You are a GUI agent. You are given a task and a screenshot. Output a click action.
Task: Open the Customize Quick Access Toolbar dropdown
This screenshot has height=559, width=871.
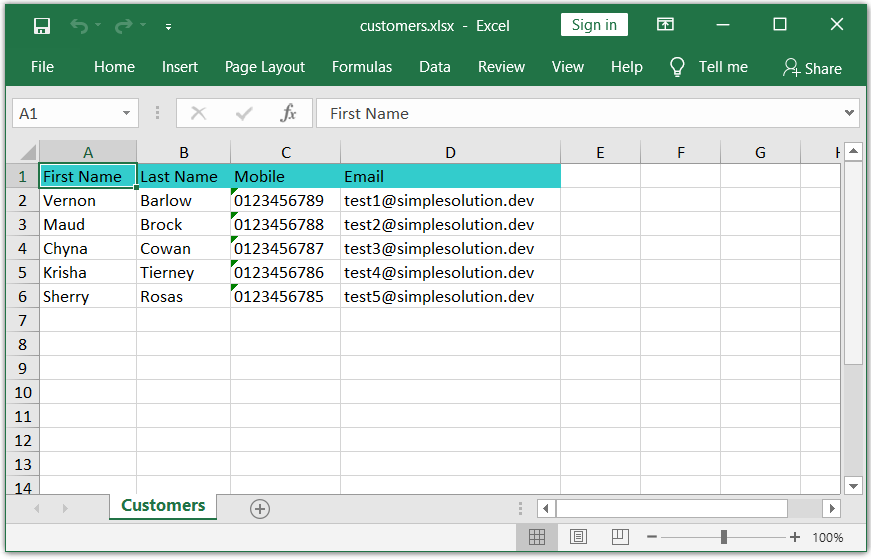click(x=168, y=26)
